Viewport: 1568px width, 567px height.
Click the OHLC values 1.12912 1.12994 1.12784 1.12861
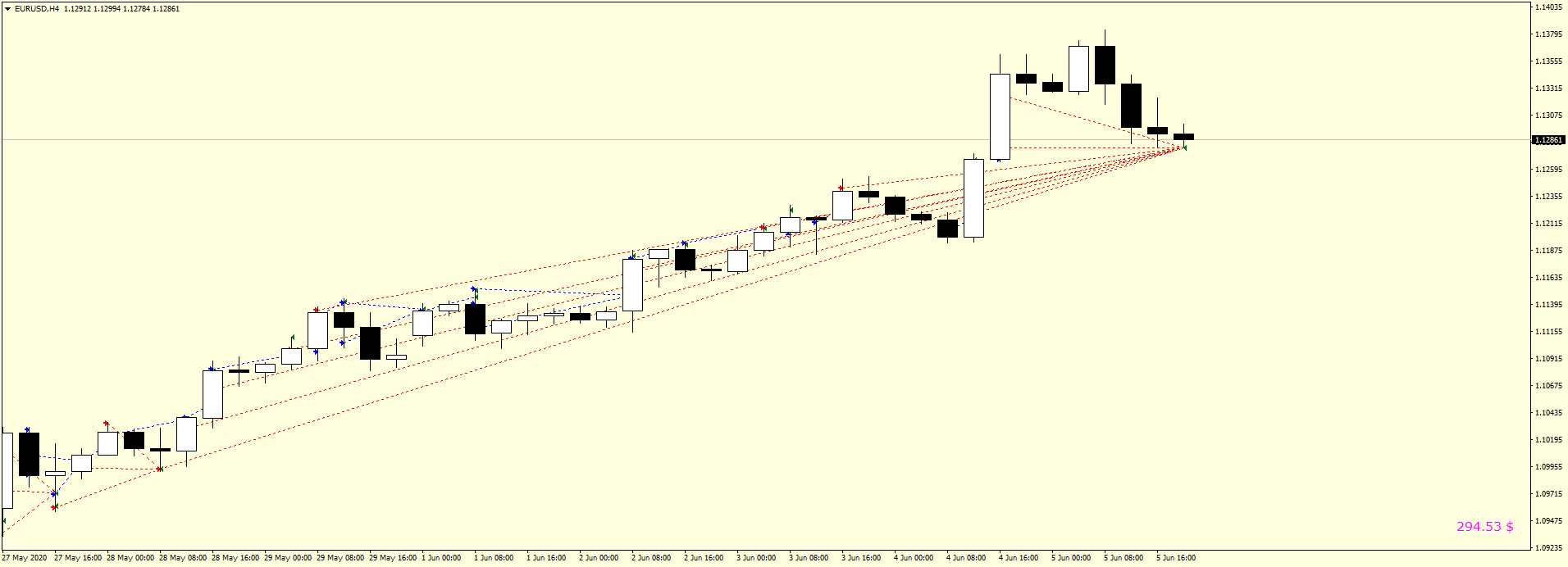pos(121,9)
